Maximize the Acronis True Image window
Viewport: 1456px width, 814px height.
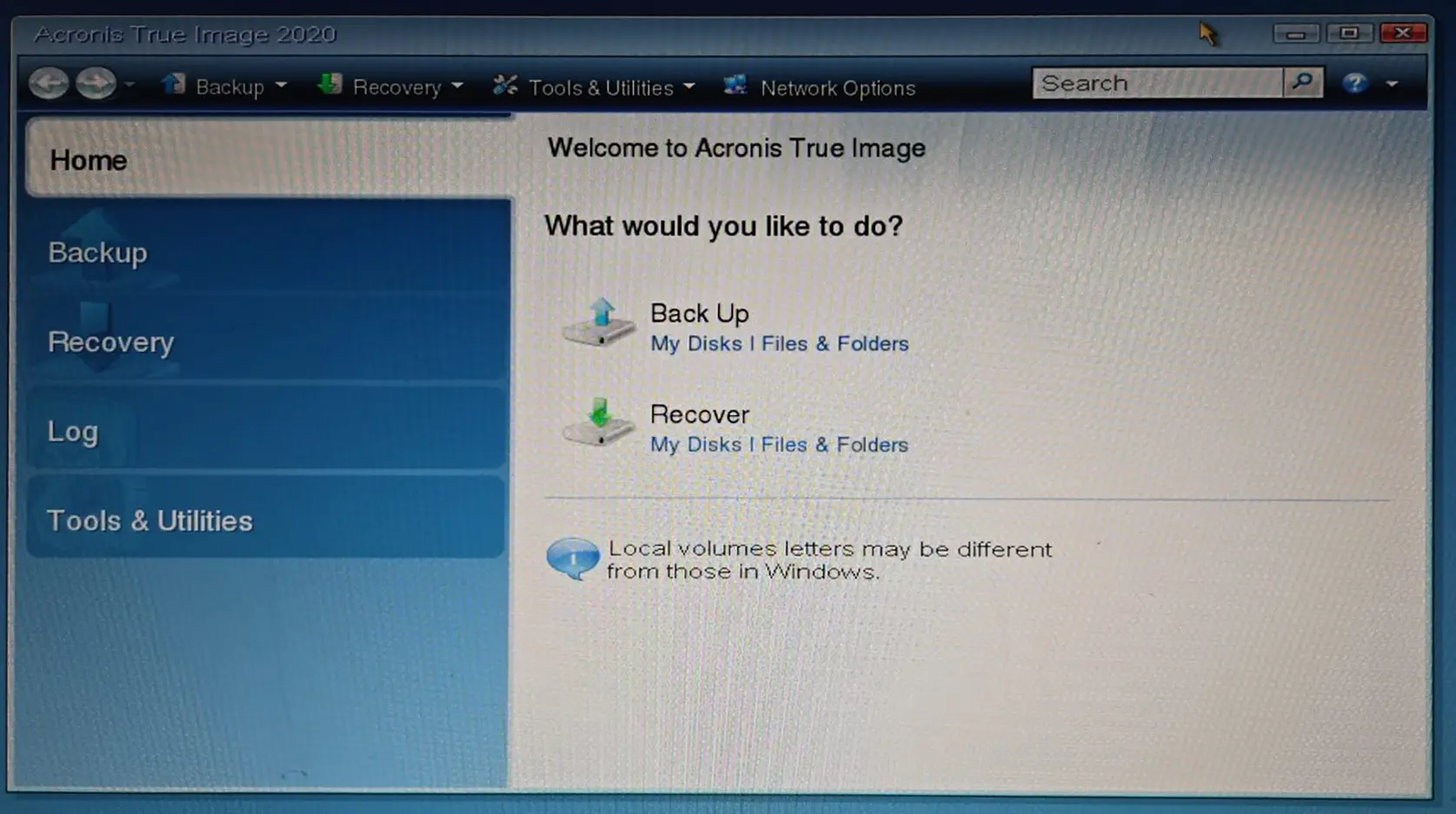pos(1349,33)
